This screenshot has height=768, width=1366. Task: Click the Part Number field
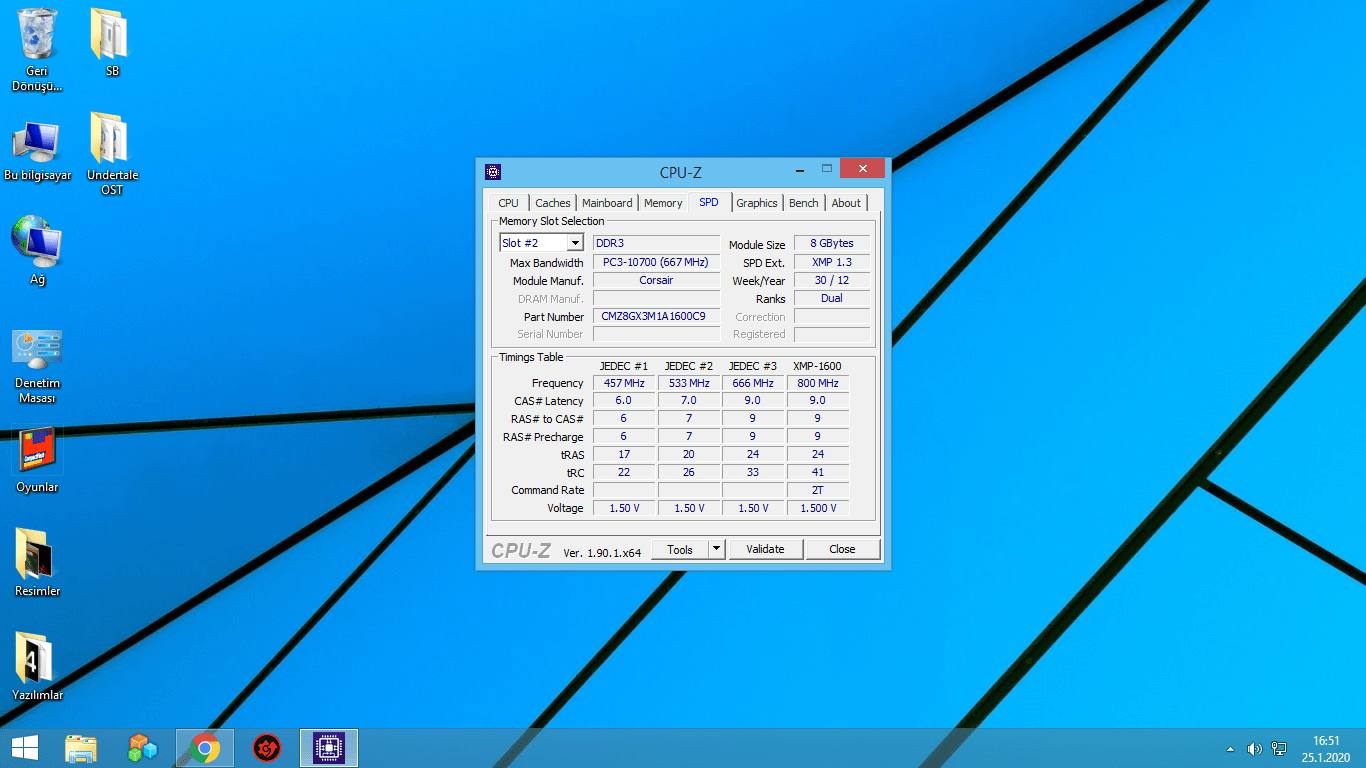click(x=656, y=316)
